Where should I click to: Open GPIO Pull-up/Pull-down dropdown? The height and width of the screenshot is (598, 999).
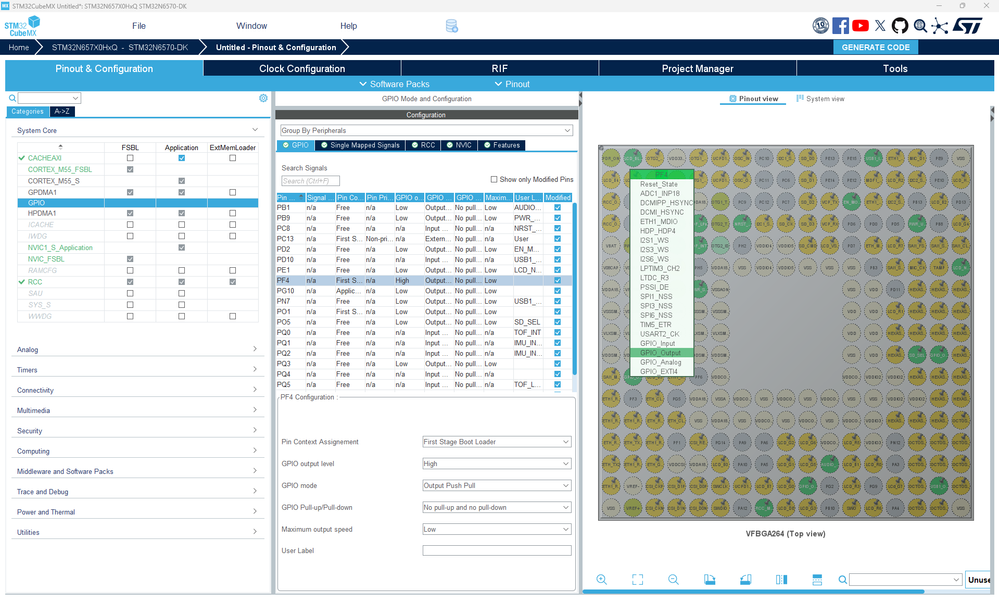(496, 508)
